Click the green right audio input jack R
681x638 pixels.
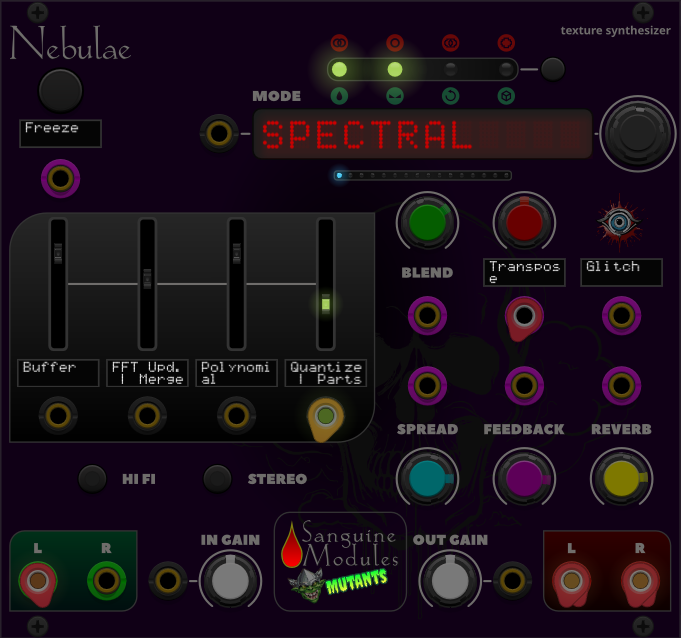pyautogui.click(x=106, y=581)
